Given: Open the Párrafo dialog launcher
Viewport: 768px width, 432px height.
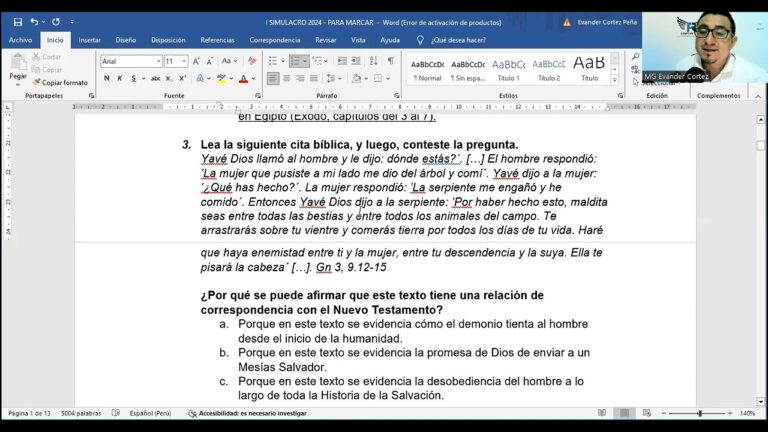Looking at the screenshot, I should tap(396, 96).
